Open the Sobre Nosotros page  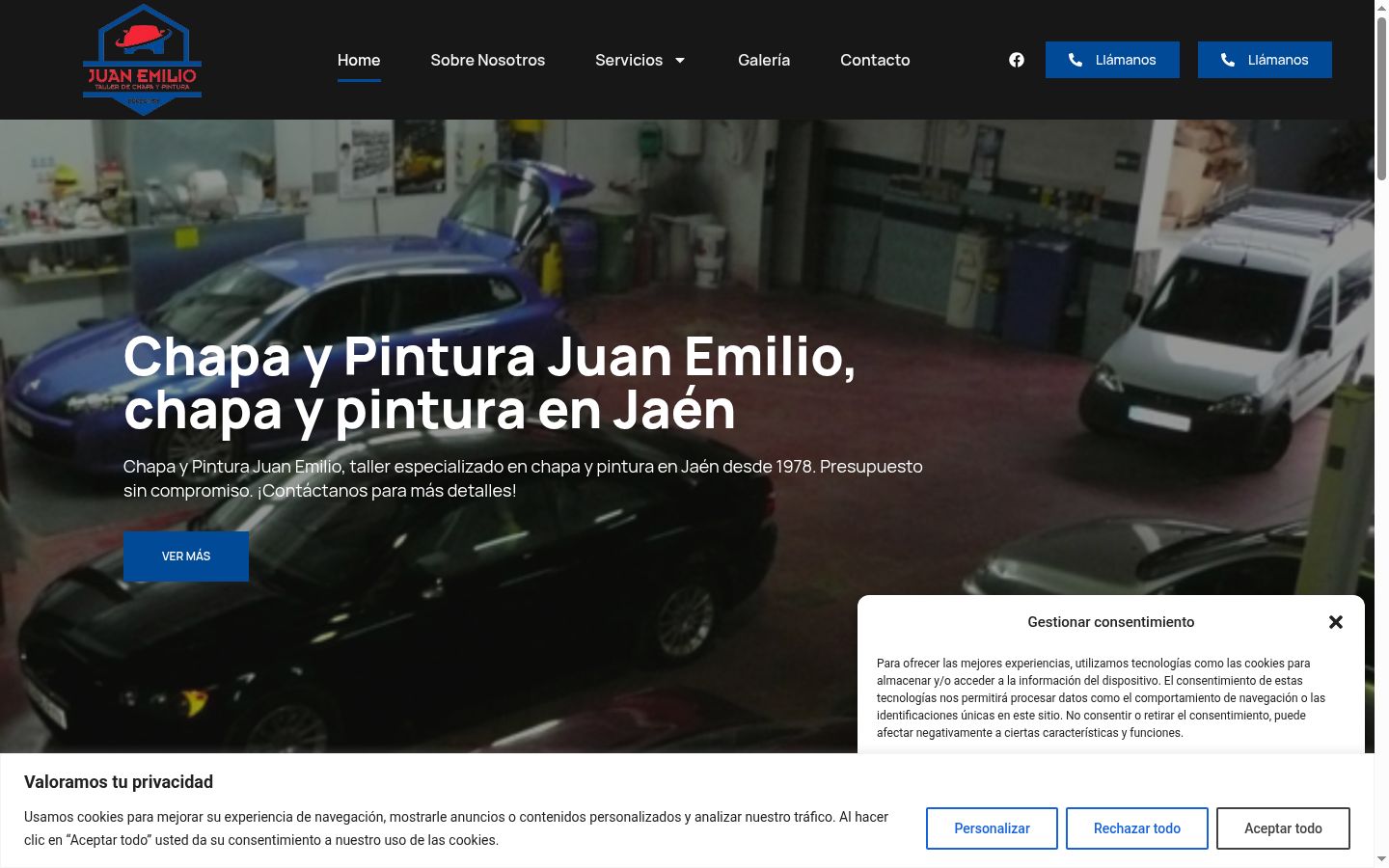488,60
